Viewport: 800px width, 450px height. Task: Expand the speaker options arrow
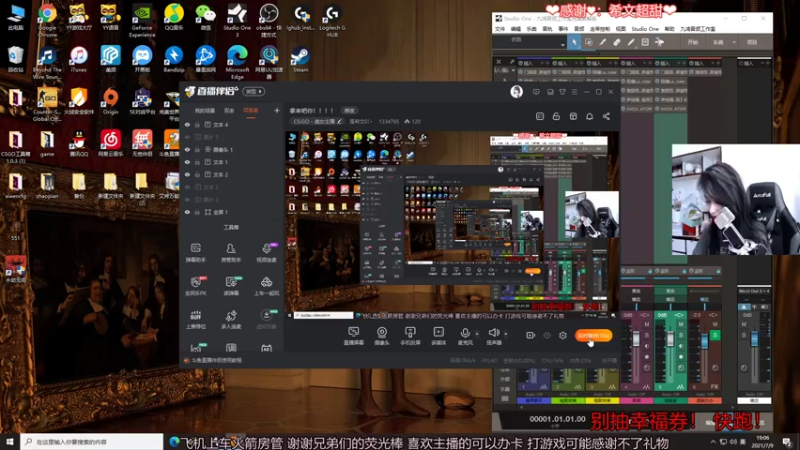pyautogui.click(x=506, y=334)
